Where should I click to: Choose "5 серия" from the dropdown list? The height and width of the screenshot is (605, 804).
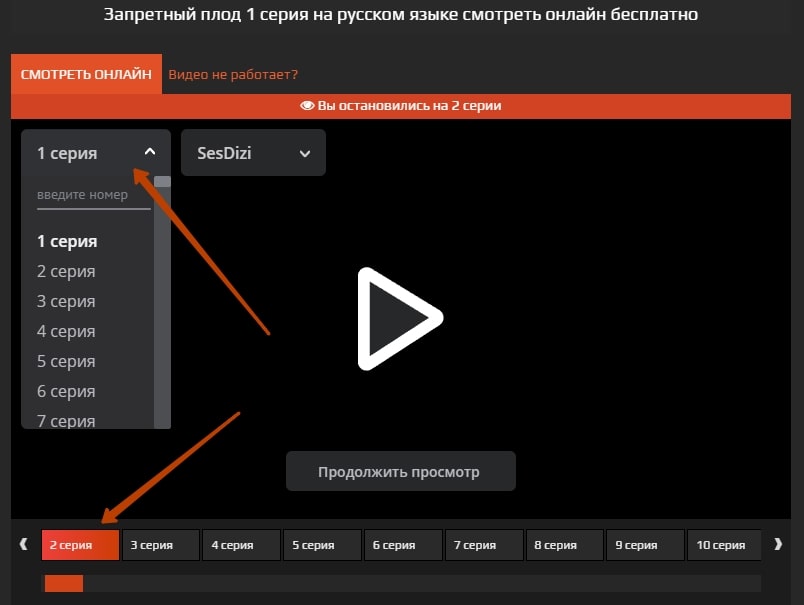point(66,361)
